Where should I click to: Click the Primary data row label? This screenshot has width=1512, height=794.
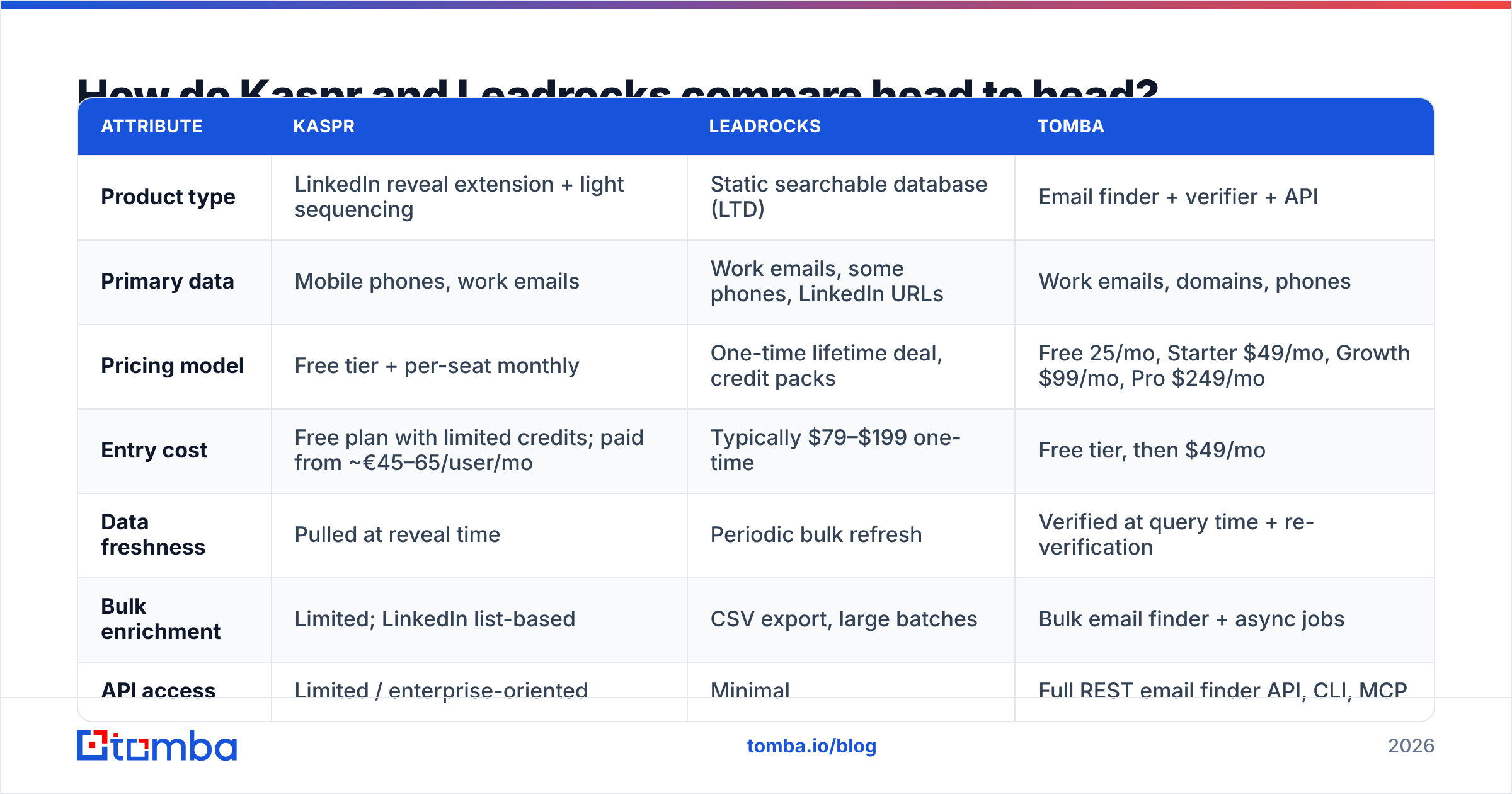(168, 281)
